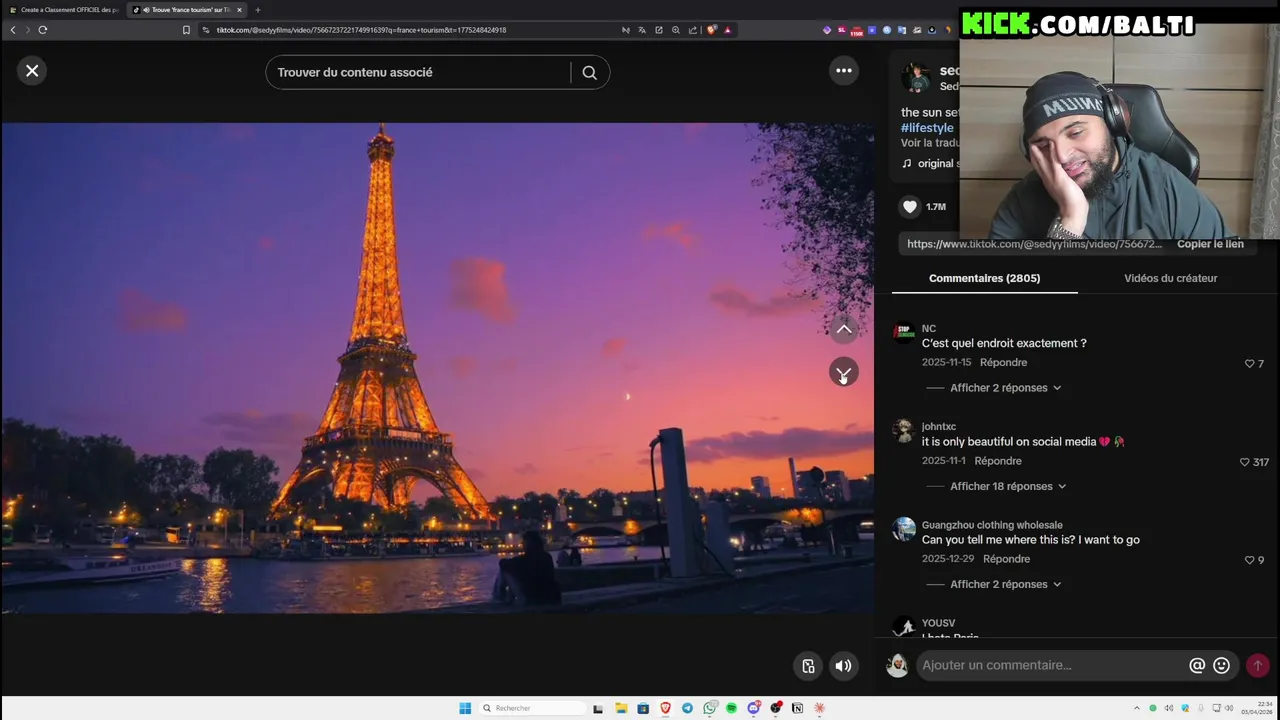Expand 'Afficher 2 réponses' under Guangzhou comment
This screenshot has height=720, width=1280.
(1005, 584)
